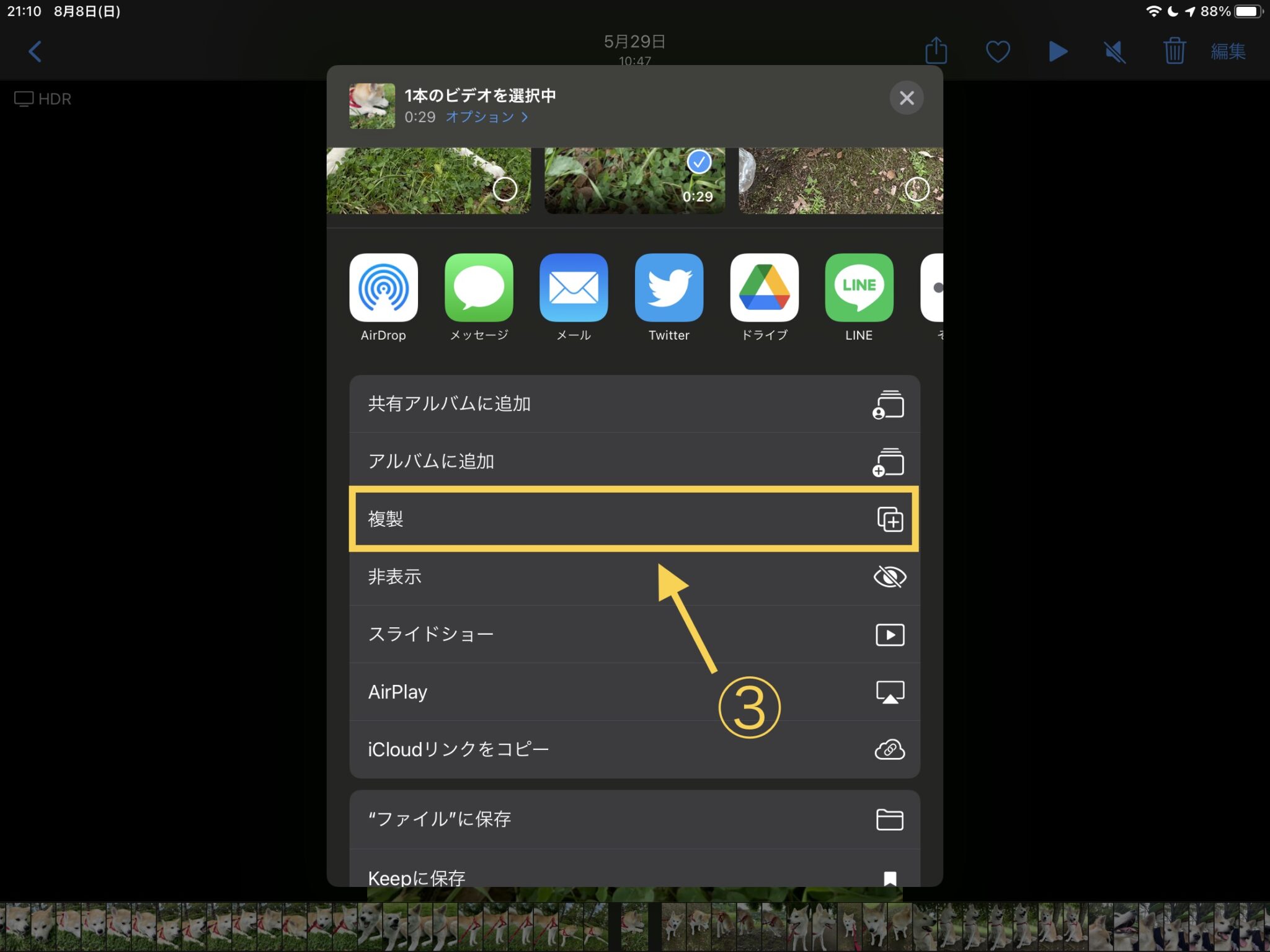Image resolution: width=1270 pixels, height=952 pixels.
Task: Share via メッセージ
Action: (x=479, y=288)
